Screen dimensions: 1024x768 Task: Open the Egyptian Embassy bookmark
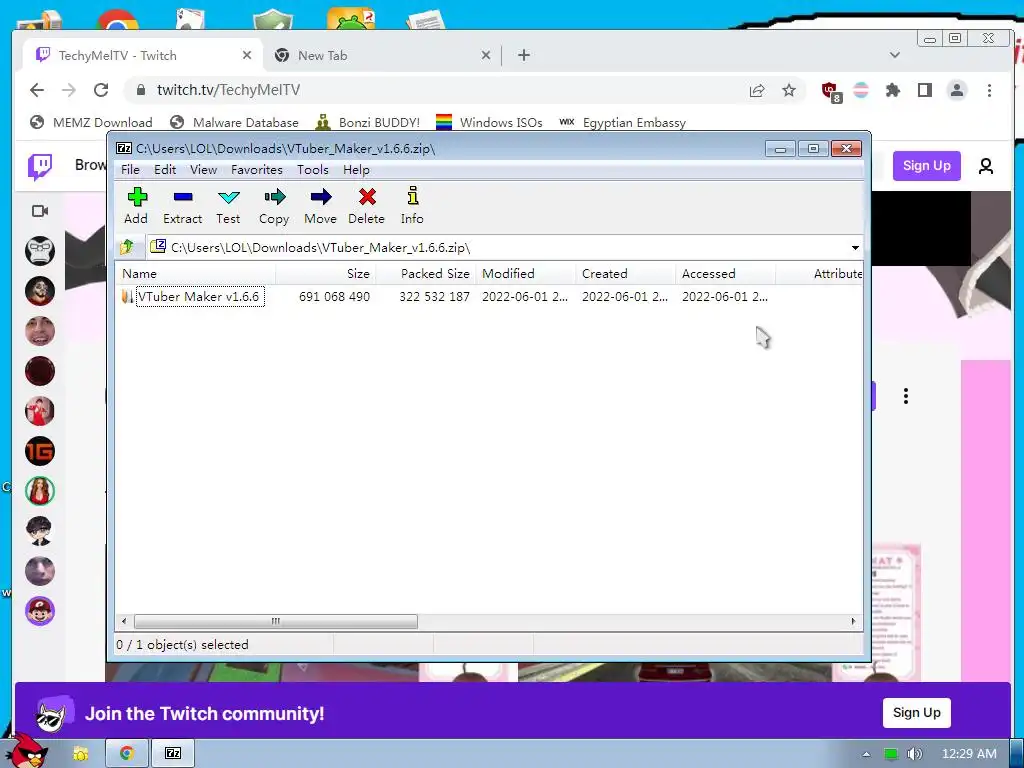click(x=622, y=122)
